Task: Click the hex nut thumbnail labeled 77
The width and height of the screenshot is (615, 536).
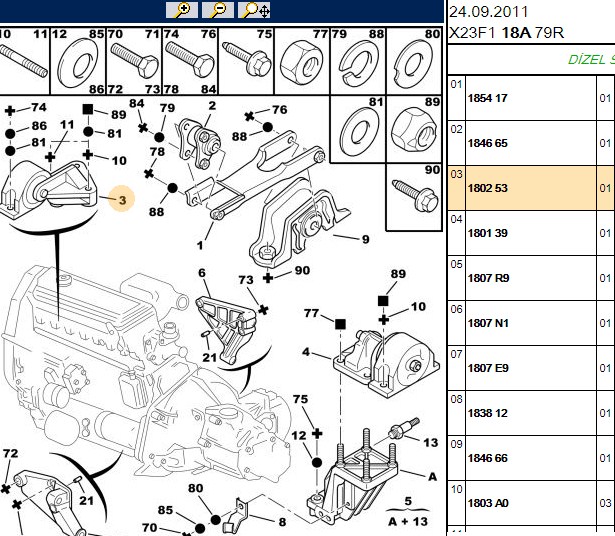Action: (302, 61)
